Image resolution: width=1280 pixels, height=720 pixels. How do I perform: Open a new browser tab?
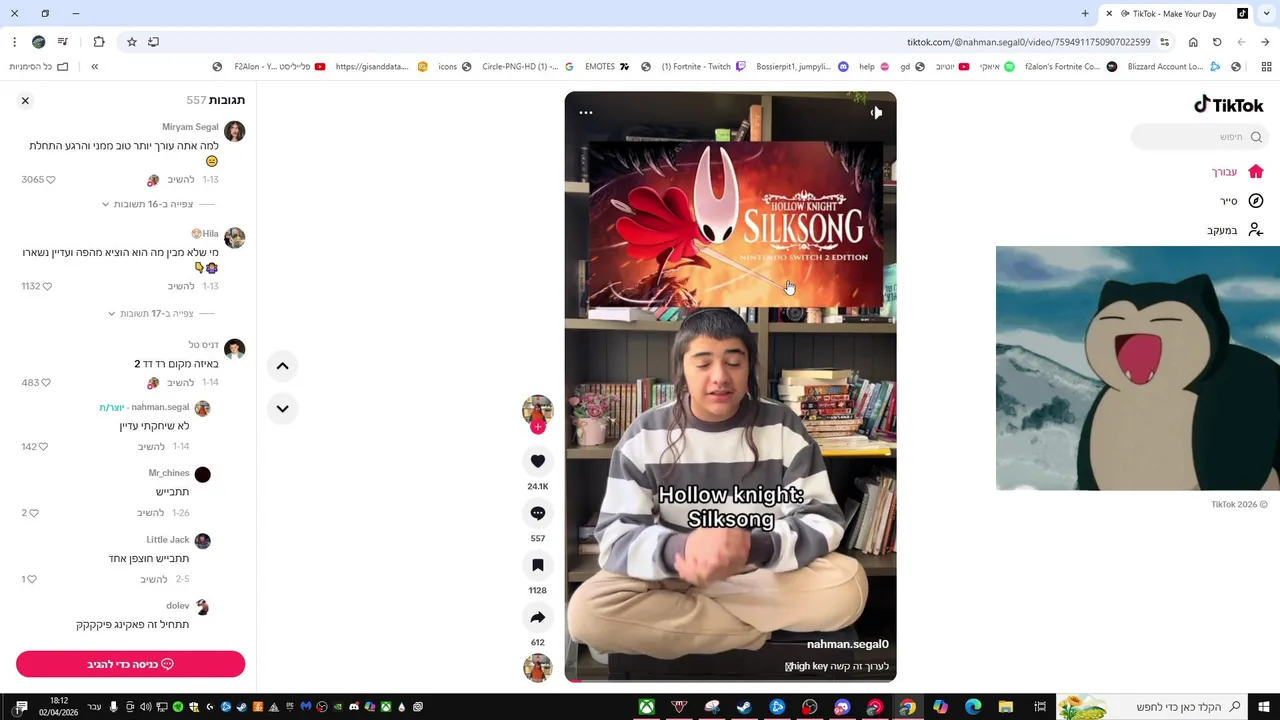point(1085,14)
